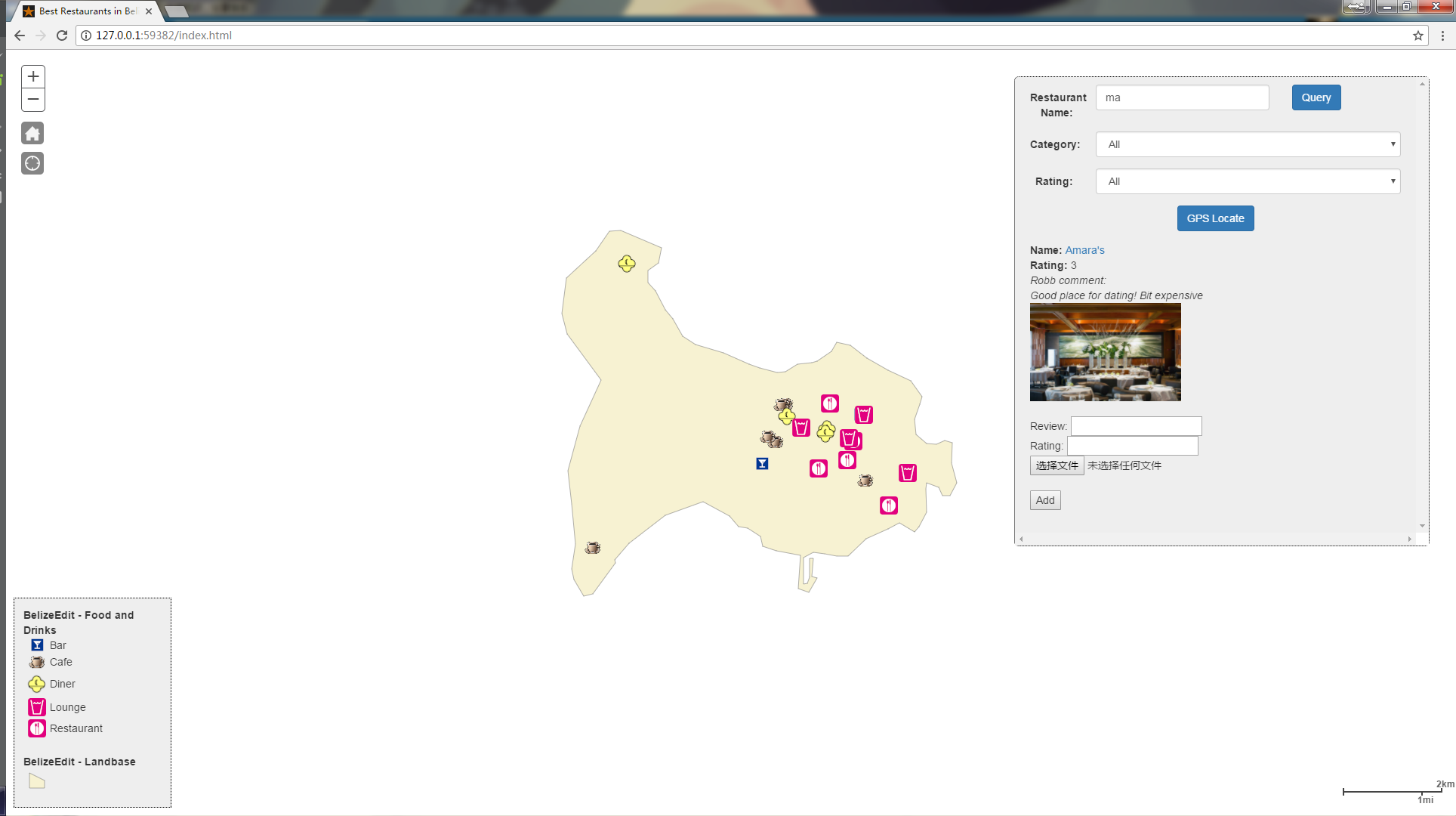The width and height of the screenshot is (1456, 816).
Task: Open the Rating filter dropdown
Action: pyautogui.click(x=1248, y=181)
